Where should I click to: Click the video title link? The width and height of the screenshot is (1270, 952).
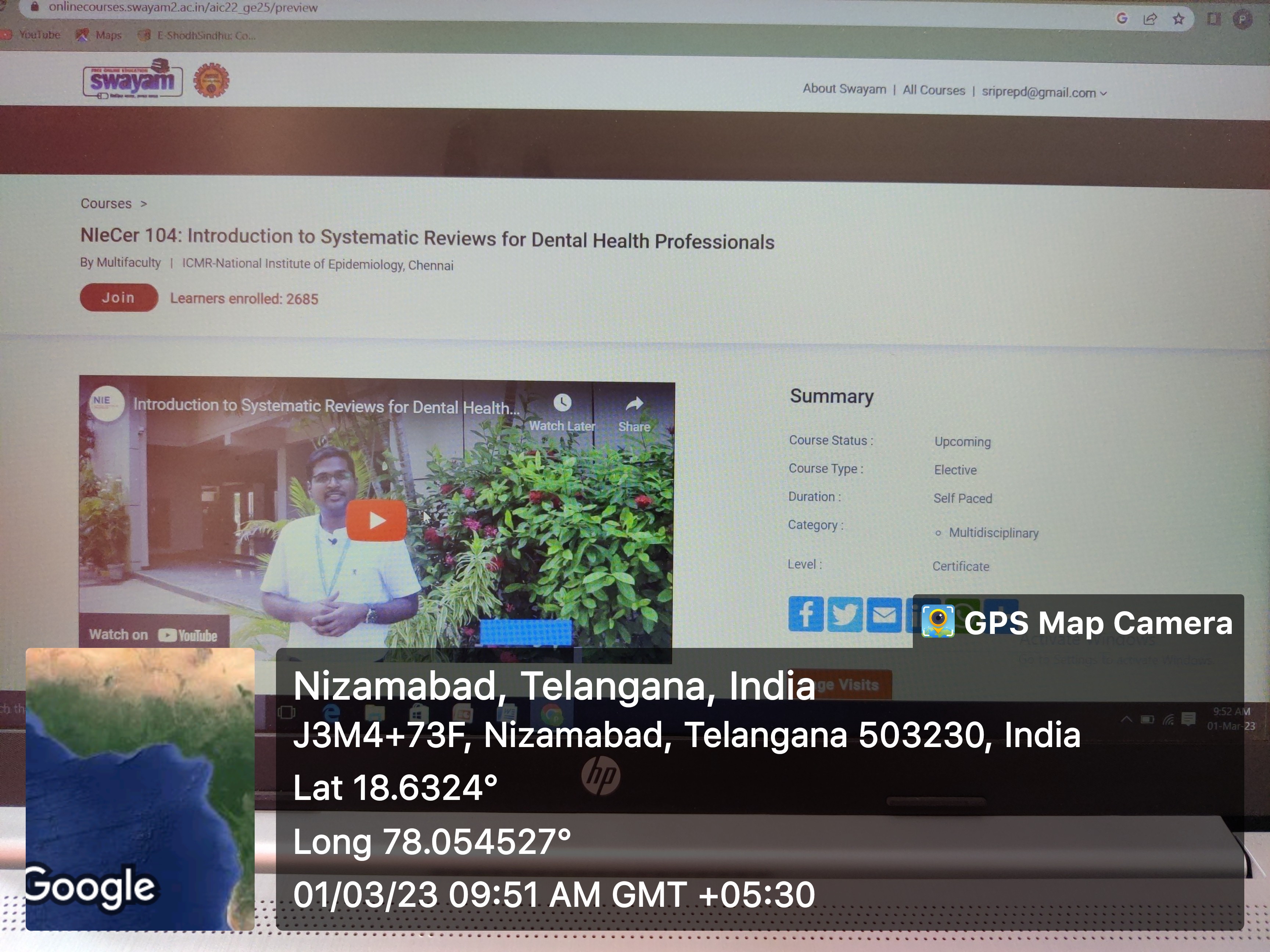point(326,406)
